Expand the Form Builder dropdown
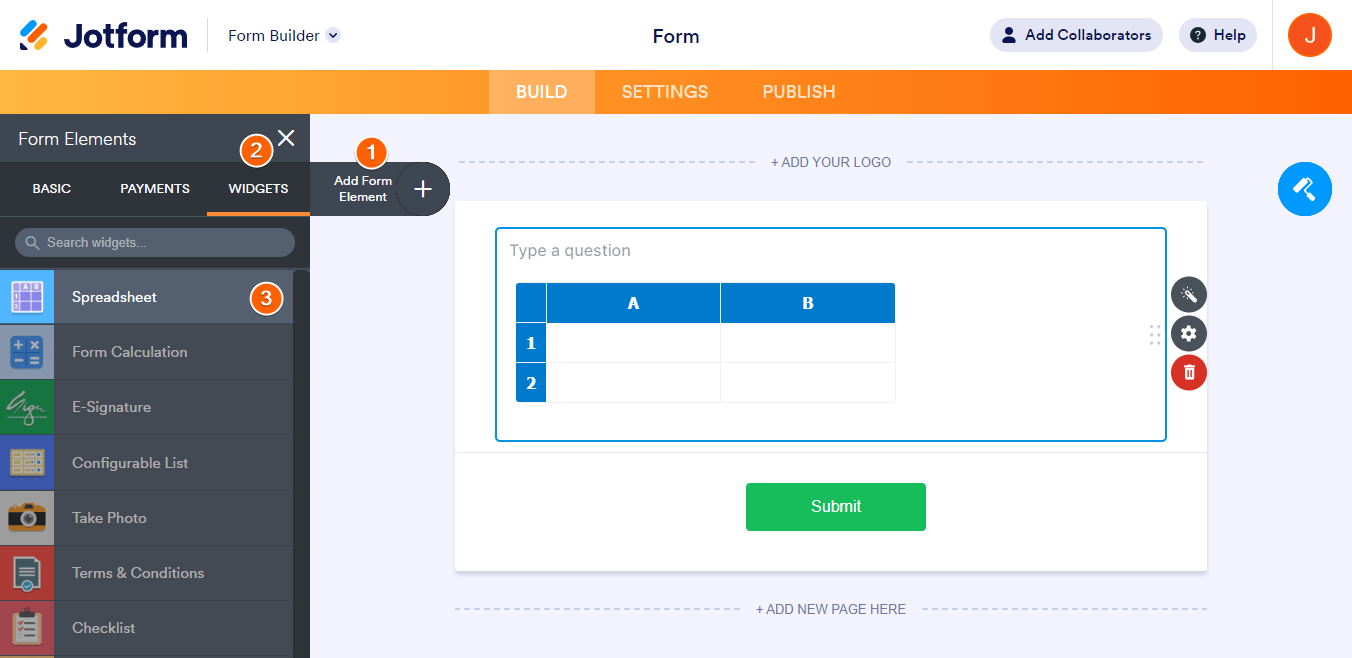 (334, 36)
